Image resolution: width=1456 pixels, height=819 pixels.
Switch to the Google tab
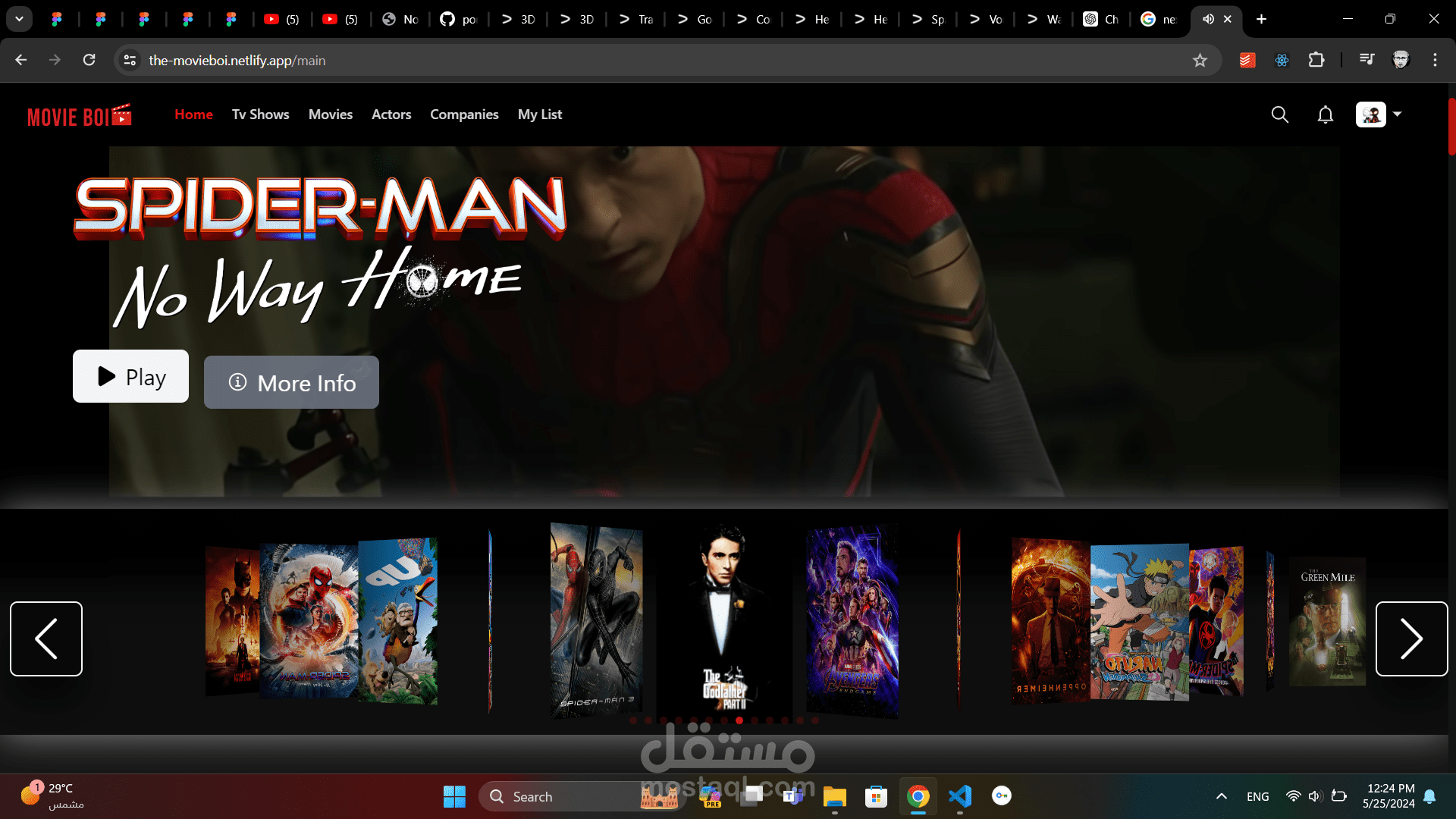tap(1159, 19)
